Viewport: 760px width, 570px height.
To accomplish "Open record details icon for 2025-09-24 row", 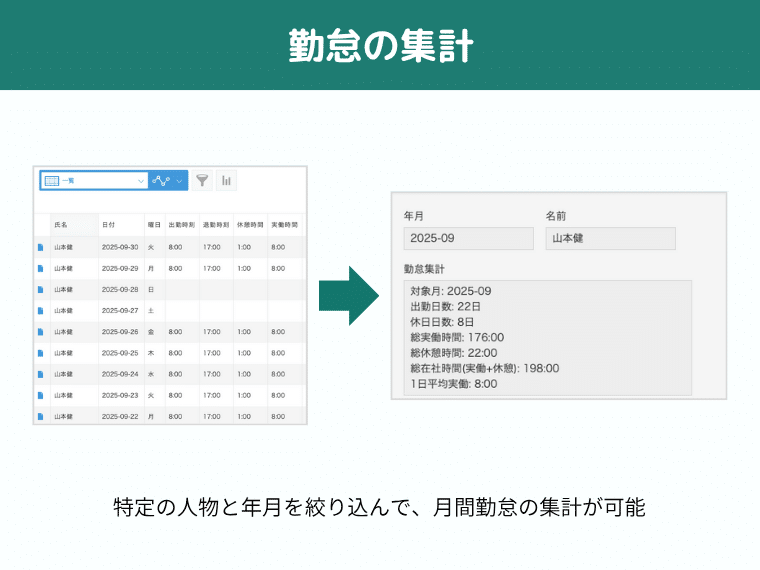I will [41, 374].
